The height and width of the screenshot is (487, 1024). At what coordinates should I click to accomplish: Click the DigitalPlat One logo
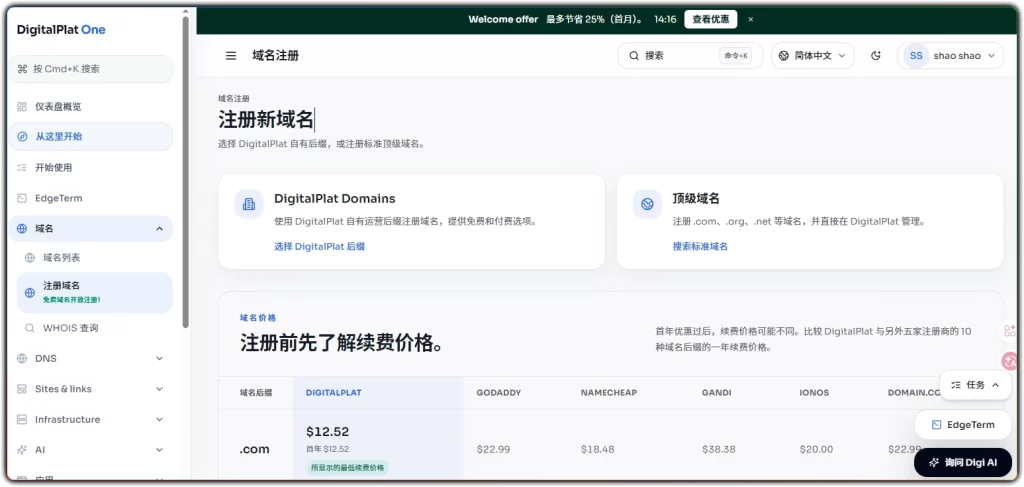(x=61, y=29)
